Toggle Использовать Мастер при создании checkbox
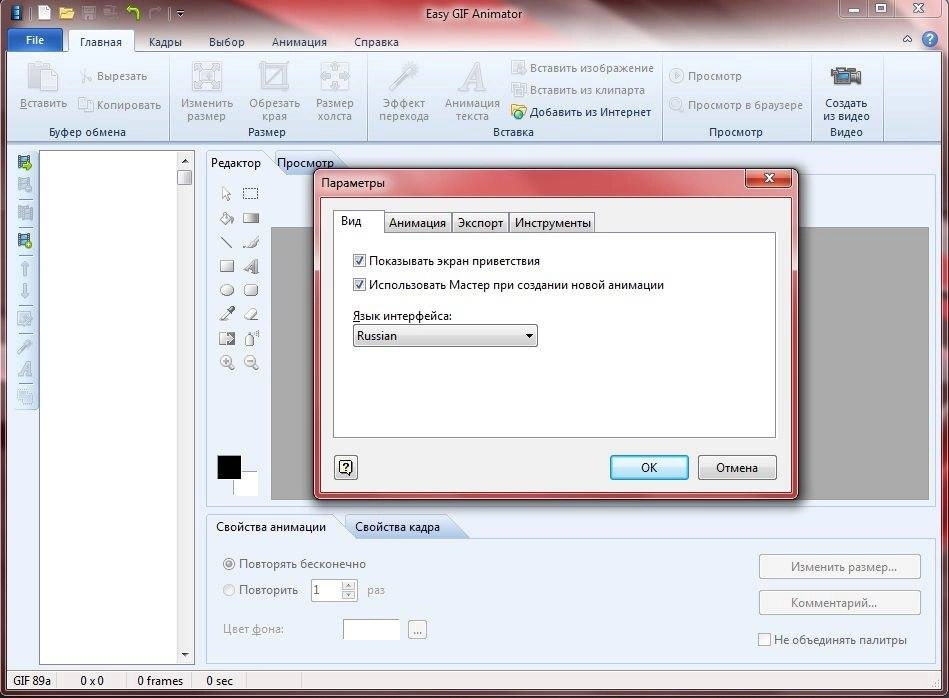949x698 pixels. [x=359, y=285]
